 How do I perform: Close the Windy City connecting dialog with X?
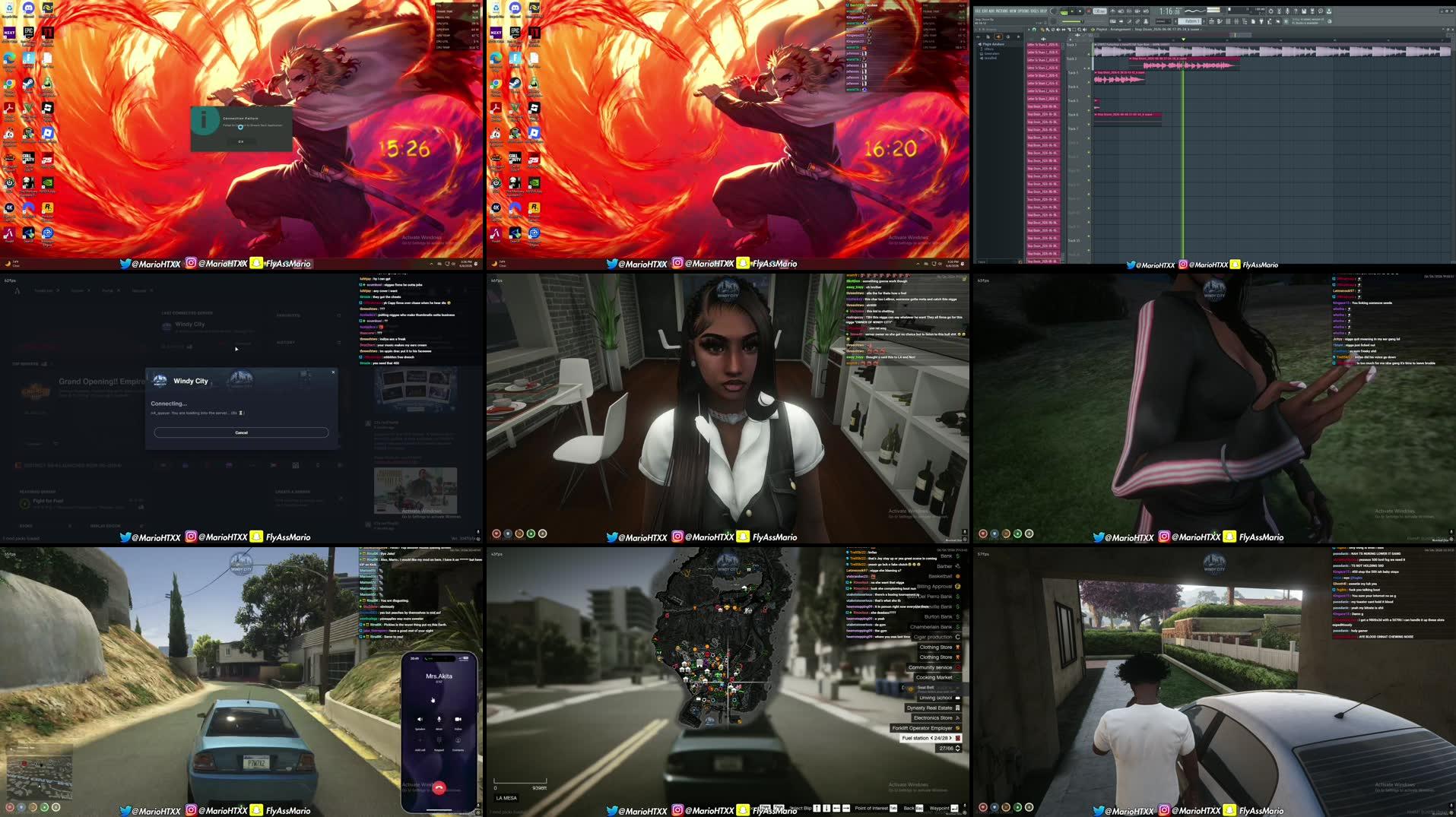coord(333,372)
